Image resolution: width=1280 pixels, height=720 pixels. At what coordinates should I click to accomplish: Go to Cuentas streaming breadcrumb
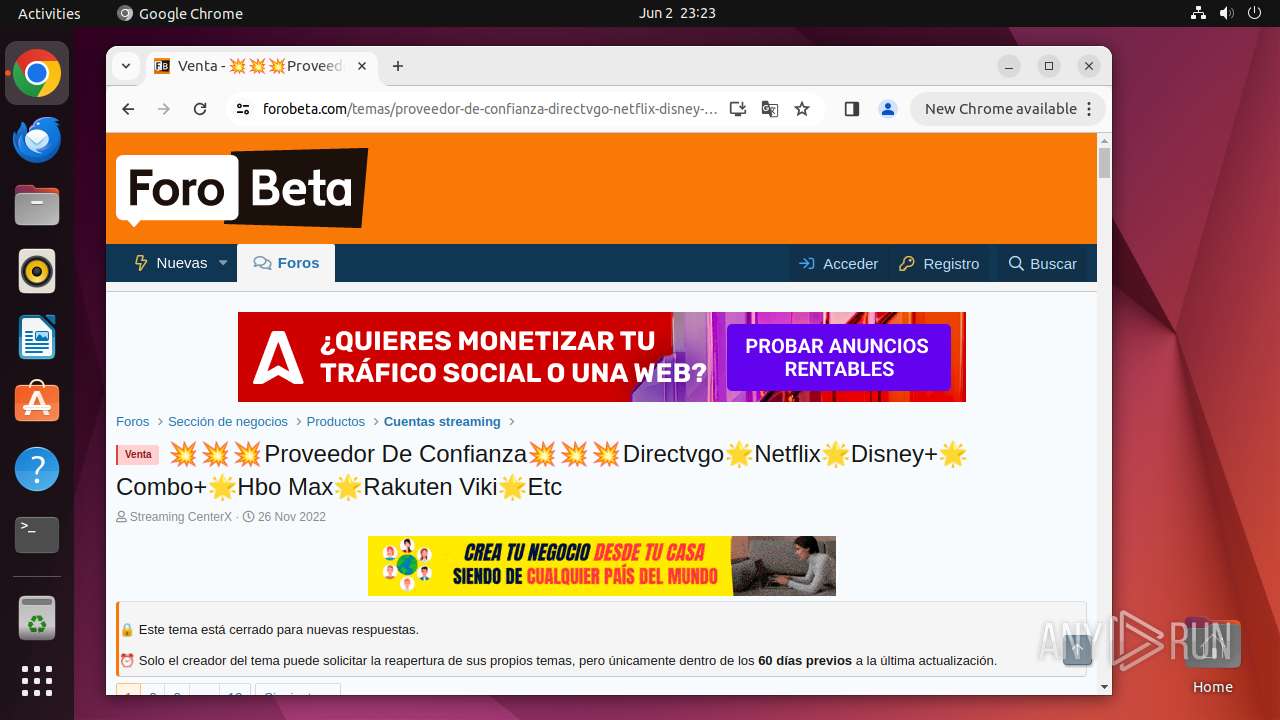(442, 422)
